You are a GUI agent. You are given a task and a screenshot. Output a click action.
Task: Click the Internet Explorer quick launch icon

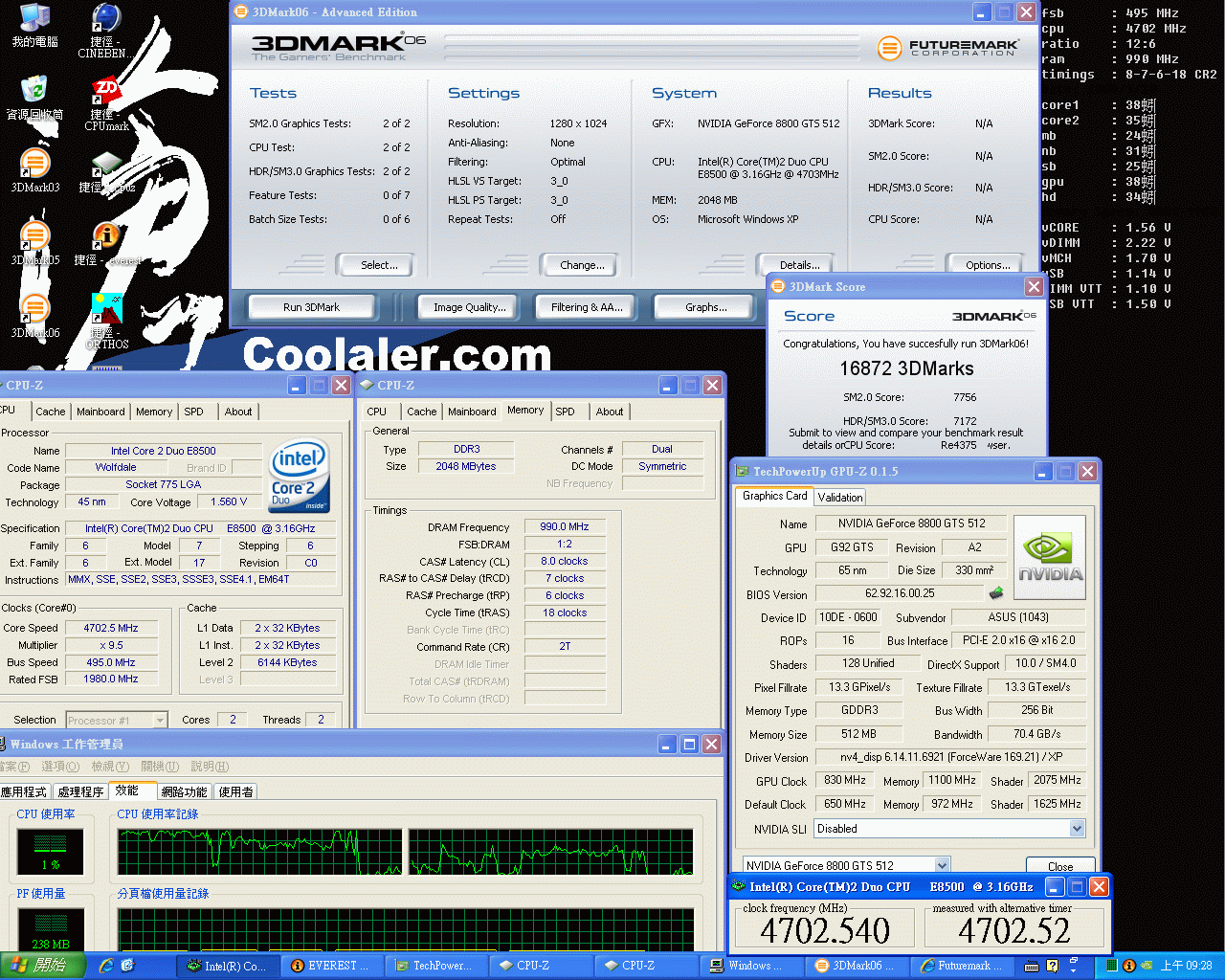pyautogui.click(x=105, y=966)
